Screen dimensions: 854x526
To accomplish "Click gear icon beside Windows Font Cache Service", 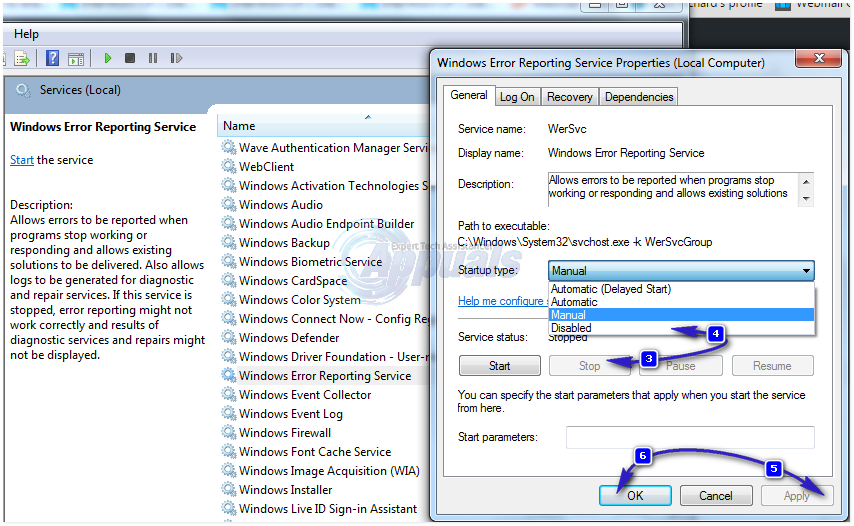I will [x=229, y=451].
